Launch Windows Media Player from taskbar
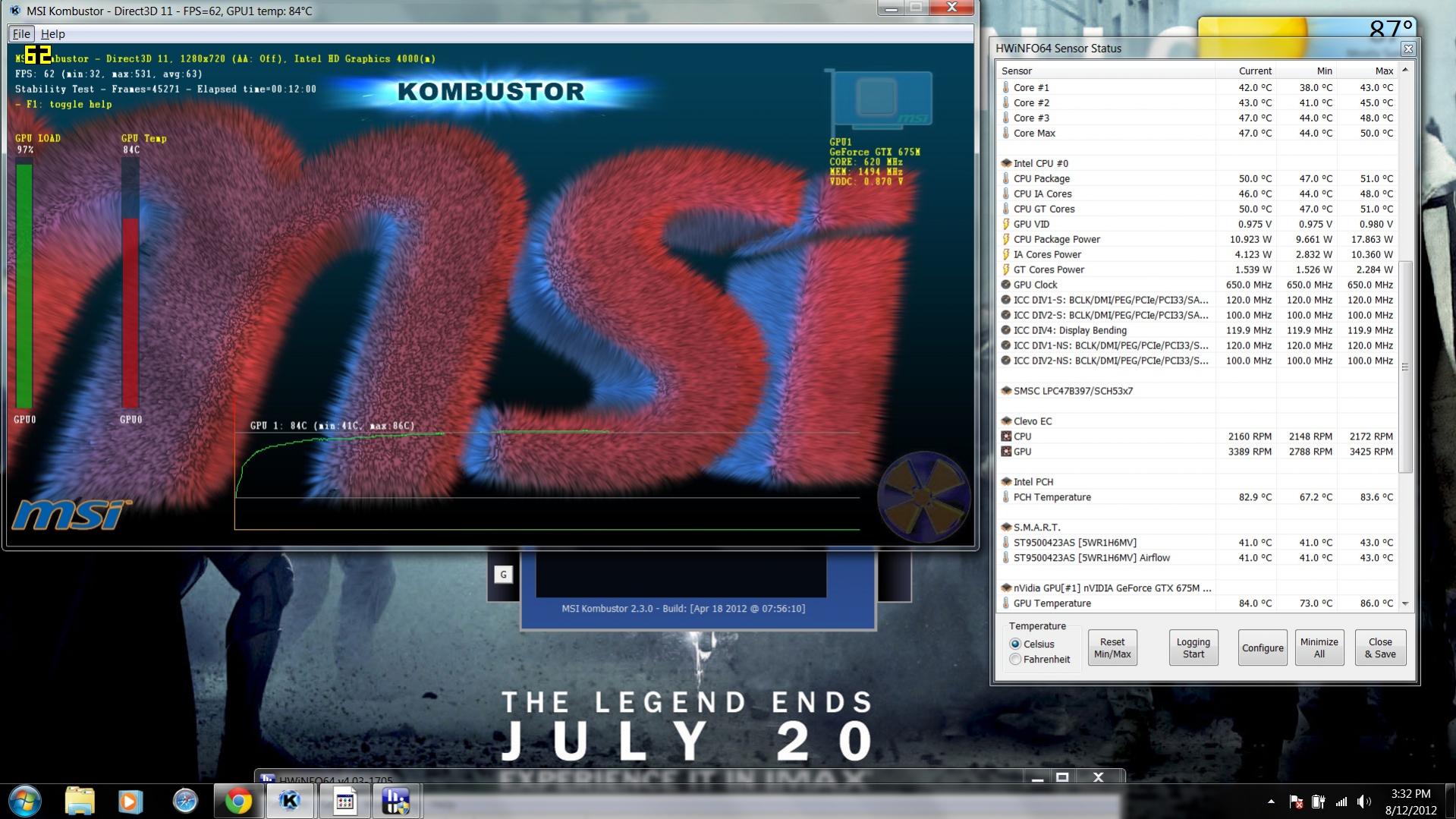The height and width of the screenshot is (819, 1456). (x=130, y=801)
